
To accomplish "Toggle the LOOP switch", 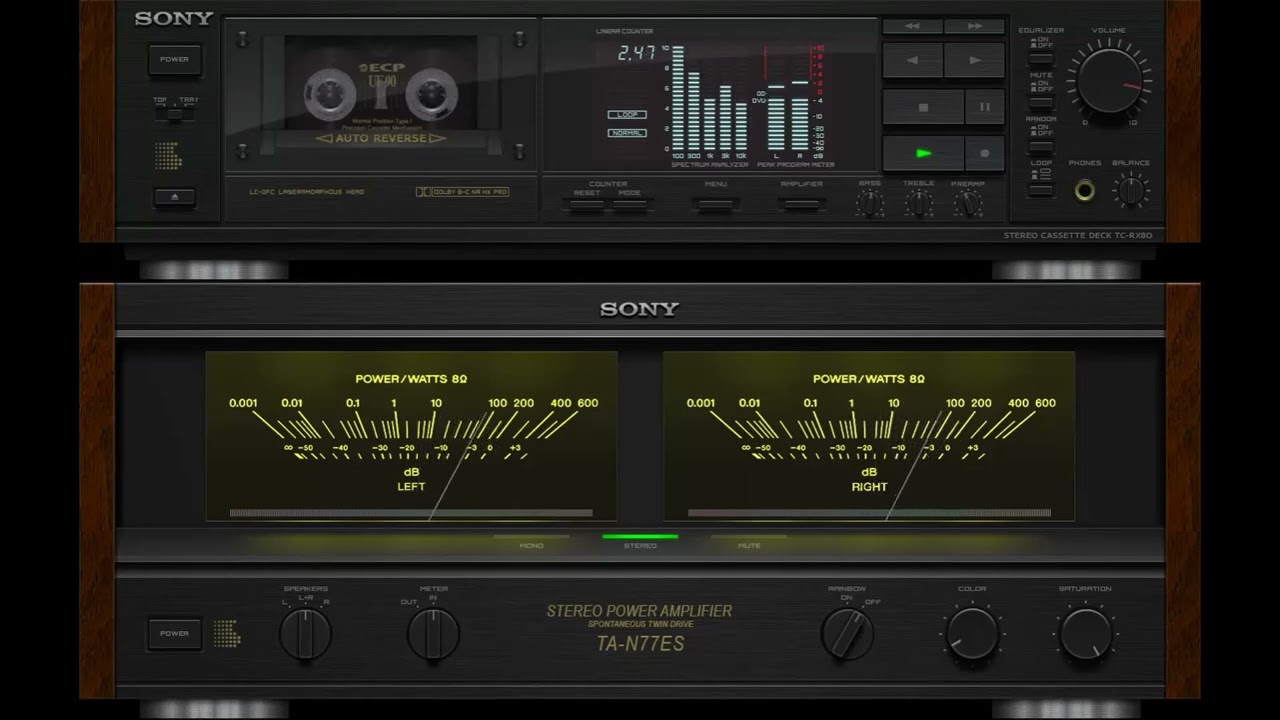I will point(1041,190).
